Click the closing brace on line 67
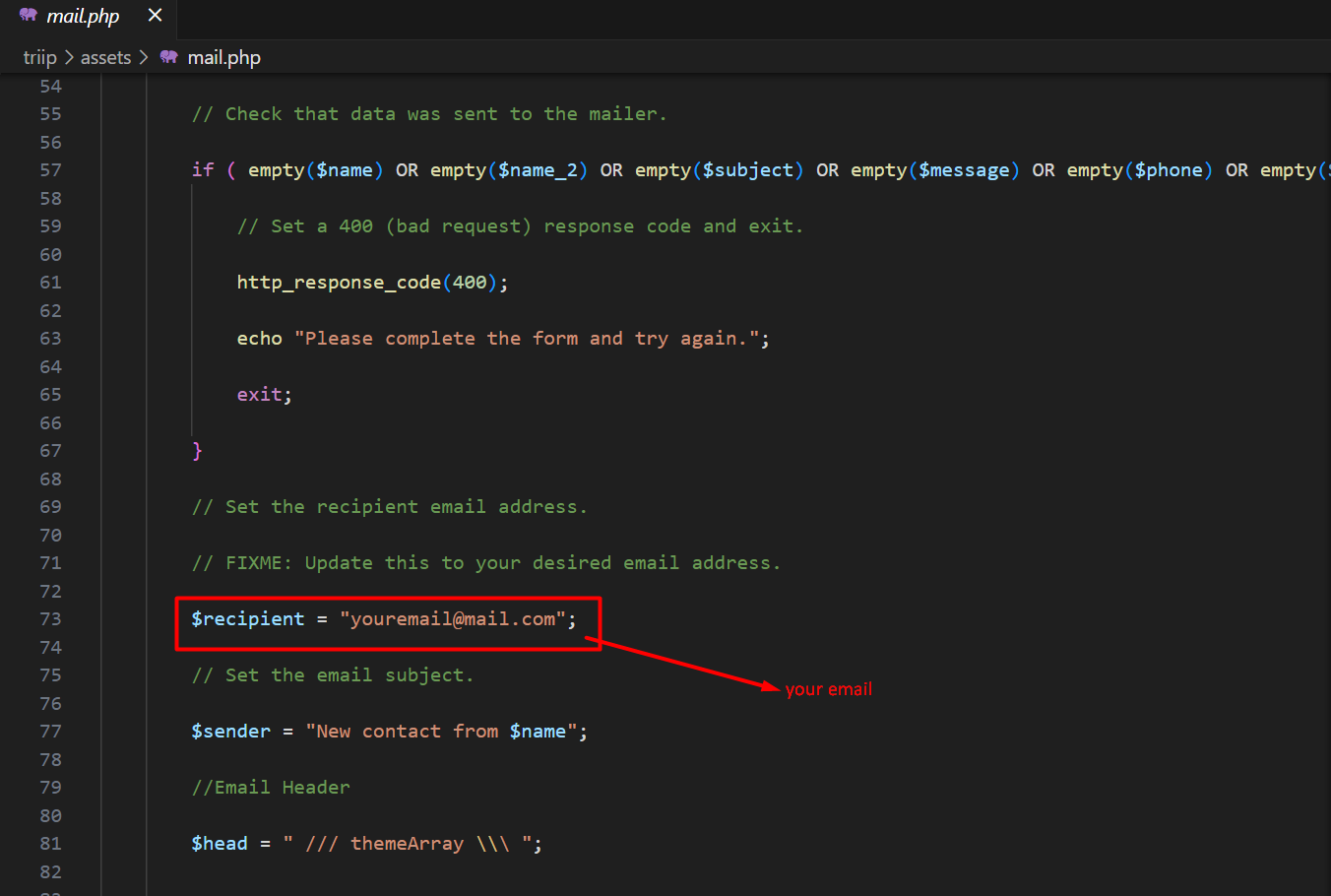1331x896 pixels. pyautogui.click(x=197, y=451)
